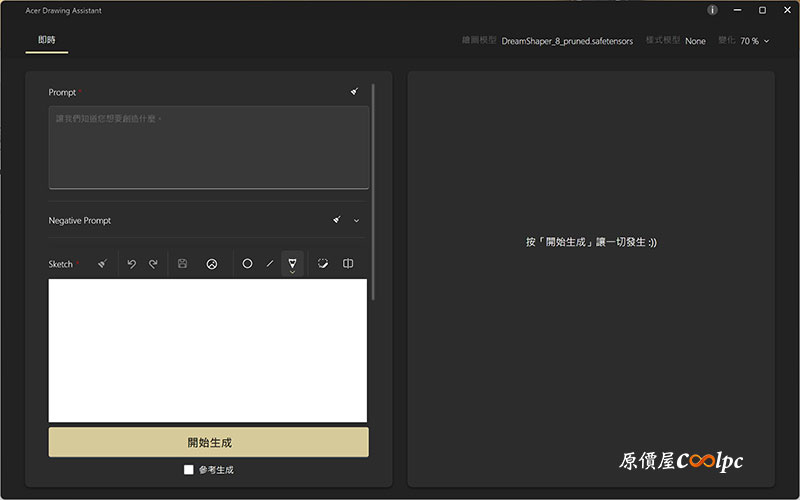
Task: Click the import image icon in Sketch toolbar
Action: click(212, 264)
